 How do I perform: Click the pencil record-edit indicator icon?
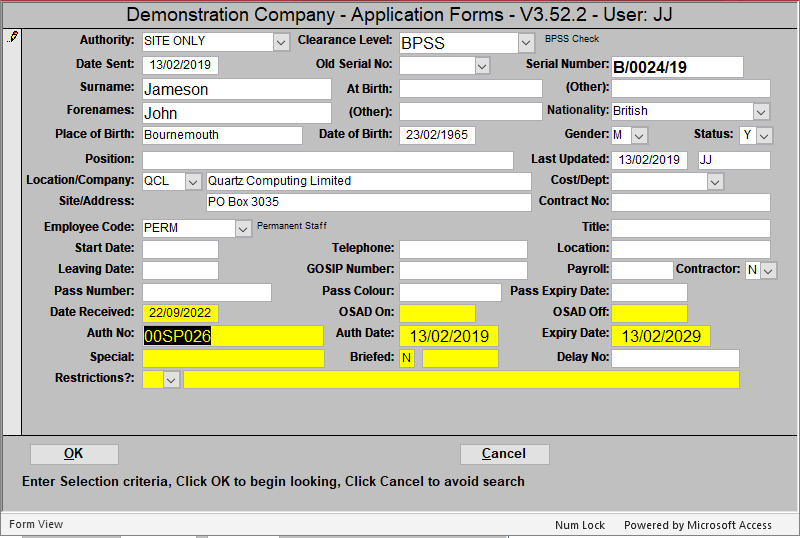pyautogui.click(x=12, y=37)
